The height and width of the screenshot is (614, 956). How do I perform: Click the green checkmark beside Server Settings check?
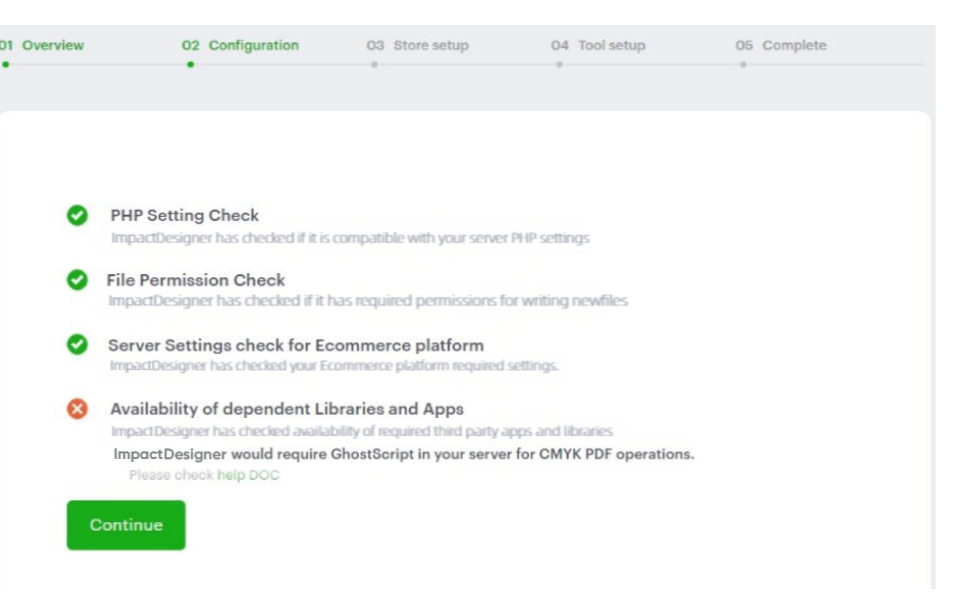point(77,345)
